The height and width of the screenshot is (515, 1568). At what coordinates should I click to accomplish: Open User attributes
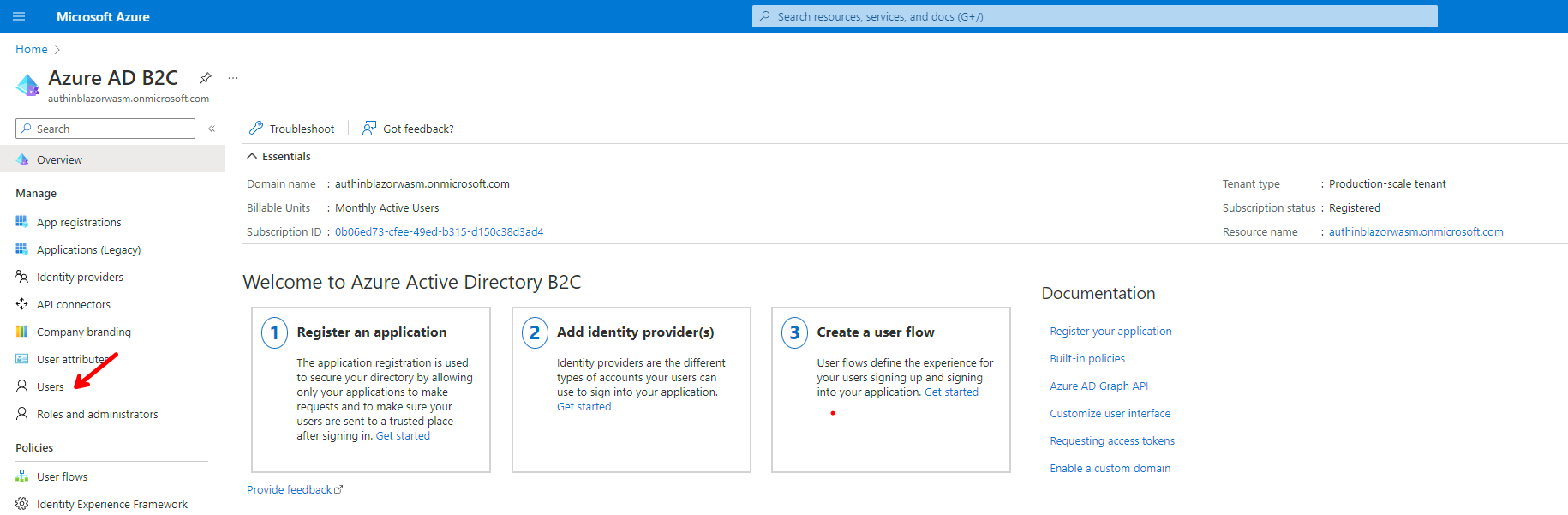click(75, 359)
